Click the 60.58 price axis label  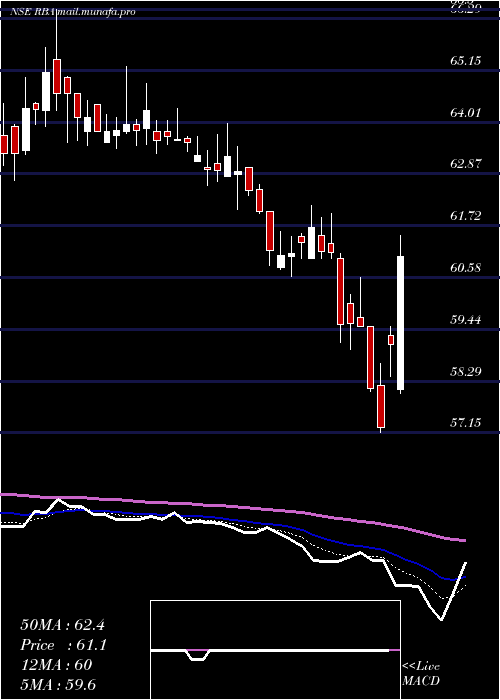[x=466, y=268]
